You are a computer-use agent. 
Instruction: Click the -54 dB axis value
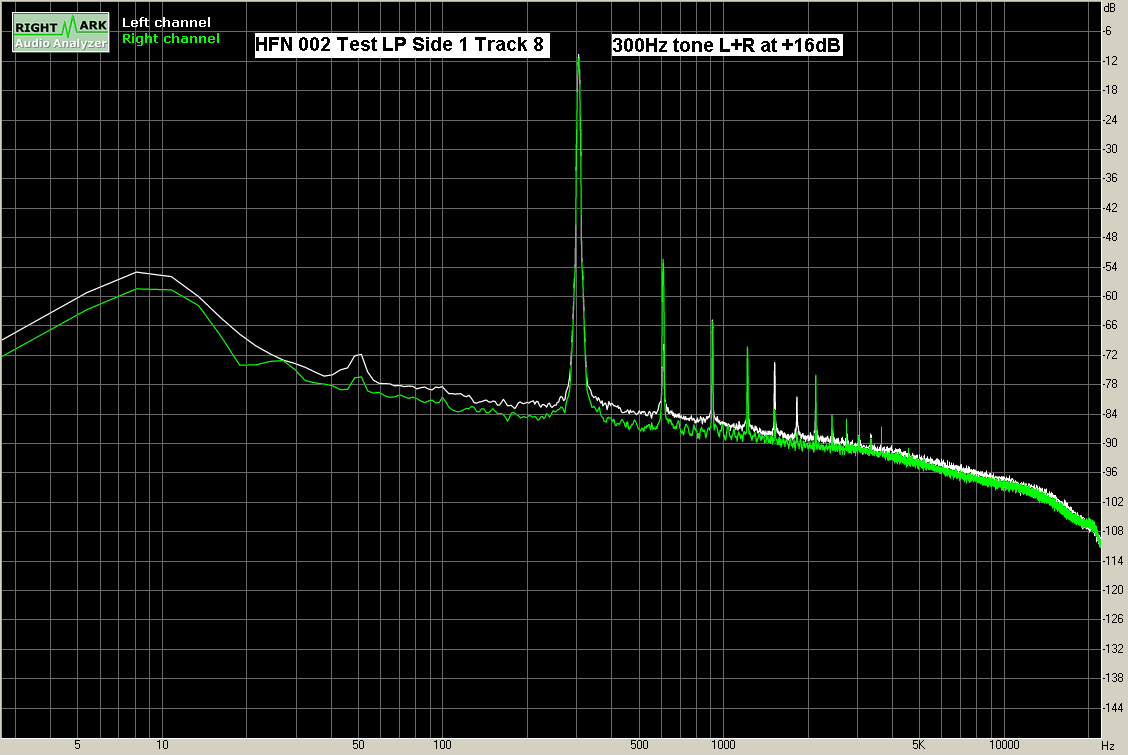pyautogui.click(x=1111, y=267)
